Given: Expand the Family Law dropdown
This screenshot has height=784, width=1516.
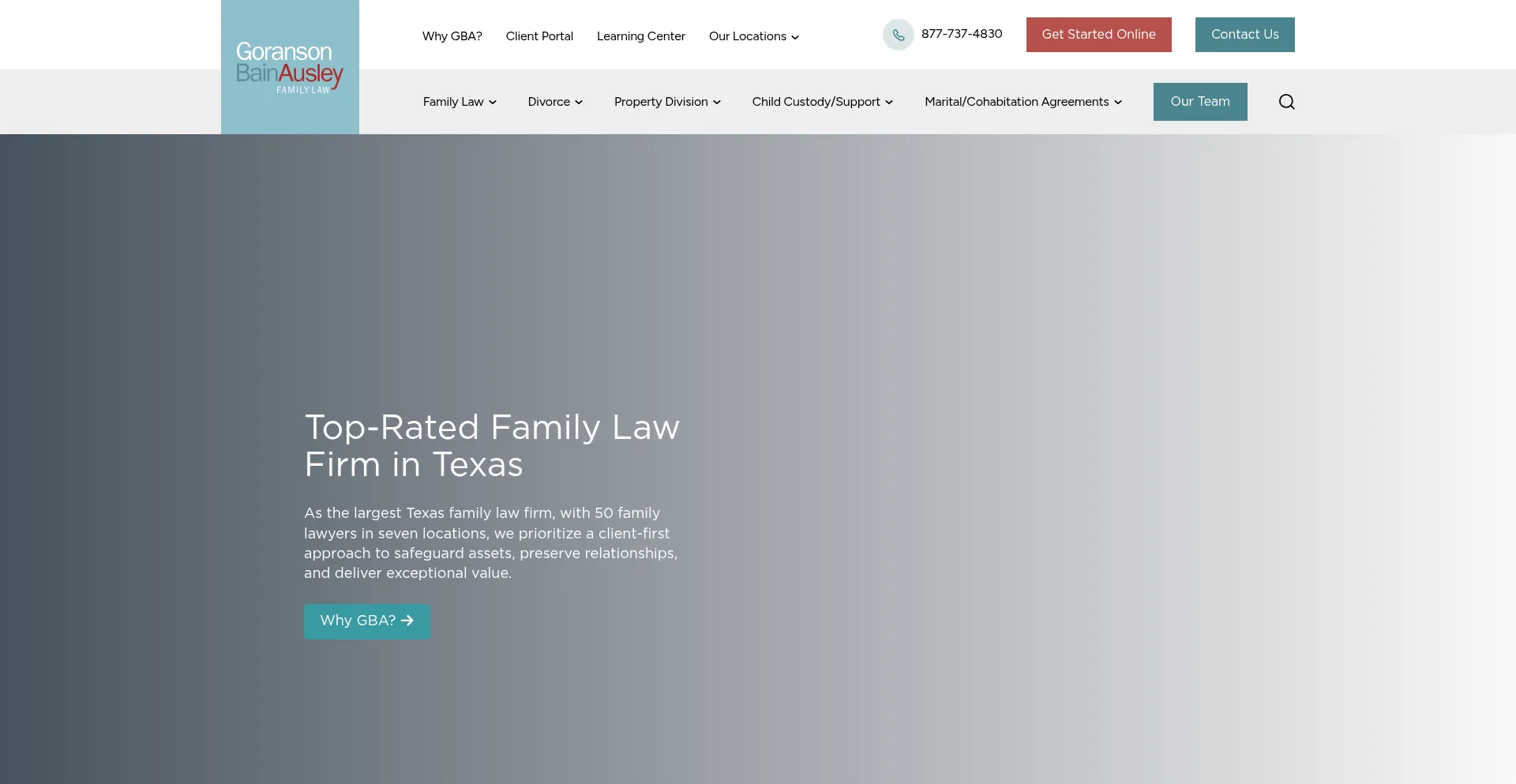Looking at the screenshot, I should (460, 101).
